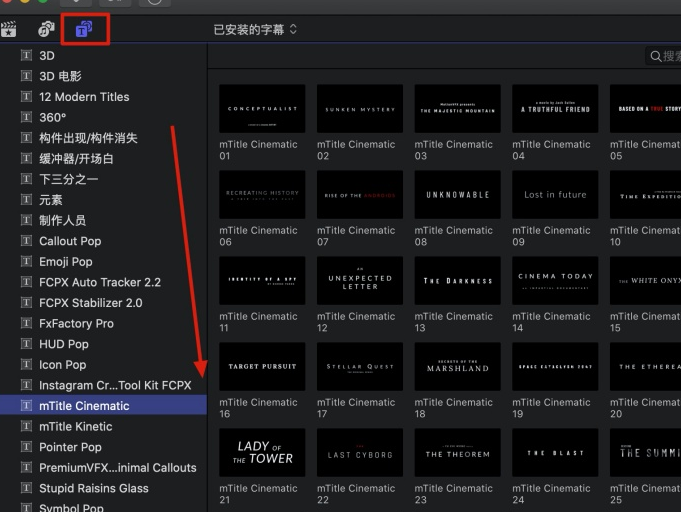Click the search field with magnifier
Screen dimensions: 681x512
[664, 56]
